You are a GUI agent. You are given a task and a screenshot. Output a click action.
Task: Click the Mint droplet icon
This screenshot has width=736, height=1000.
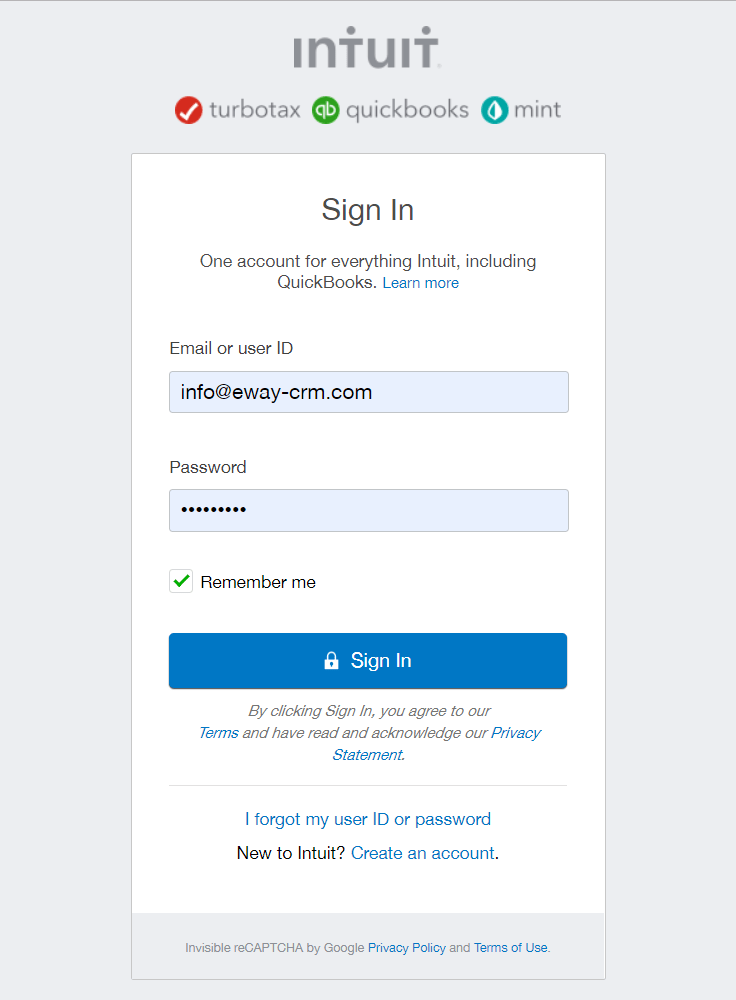click(x=493, y=110)
